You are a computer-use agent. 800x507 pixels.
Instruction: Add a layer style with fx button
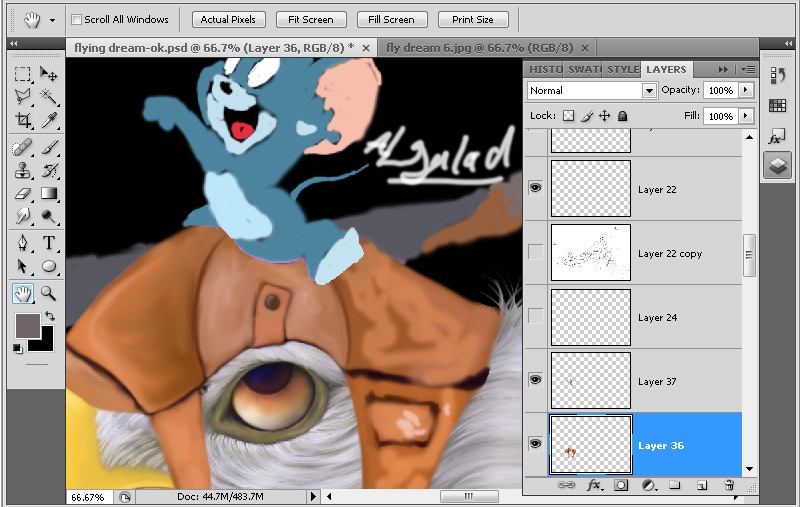(594, 485)
